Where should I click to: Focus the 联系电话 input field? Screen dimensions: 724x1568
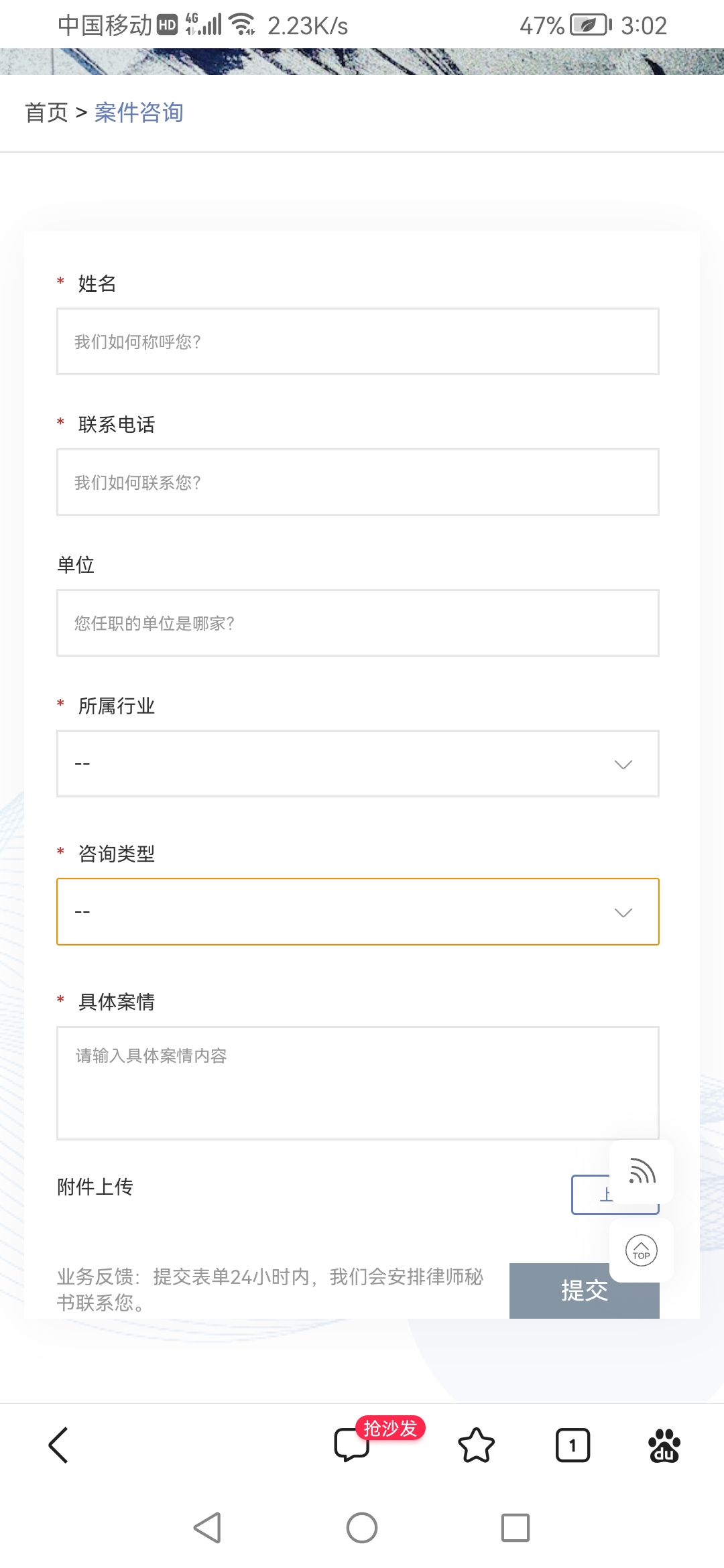pyautogui.click(x=358, y=482)
